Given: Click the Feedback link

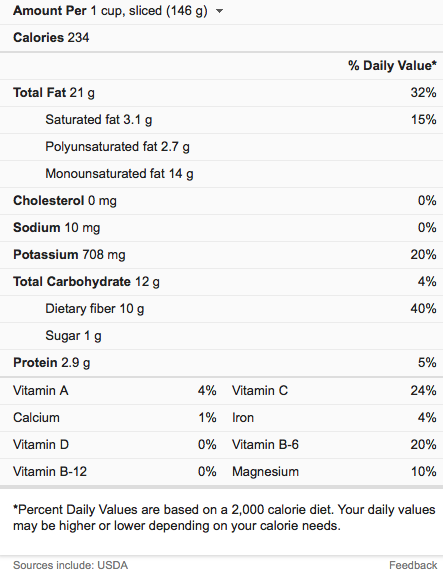Looking at the screenshot, I should [413, 565].
